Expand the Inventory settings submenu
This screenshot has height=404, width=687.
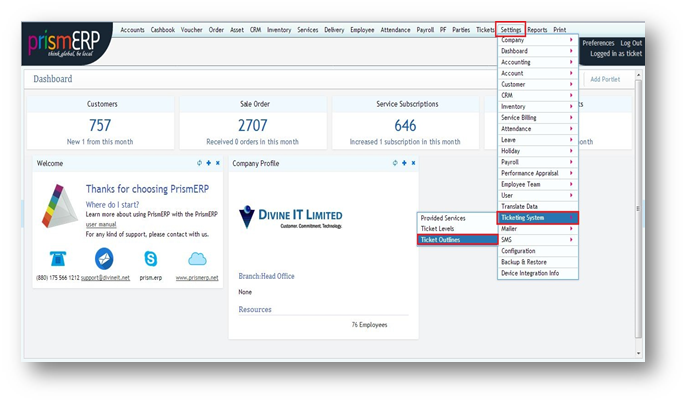tap(538, 107)
